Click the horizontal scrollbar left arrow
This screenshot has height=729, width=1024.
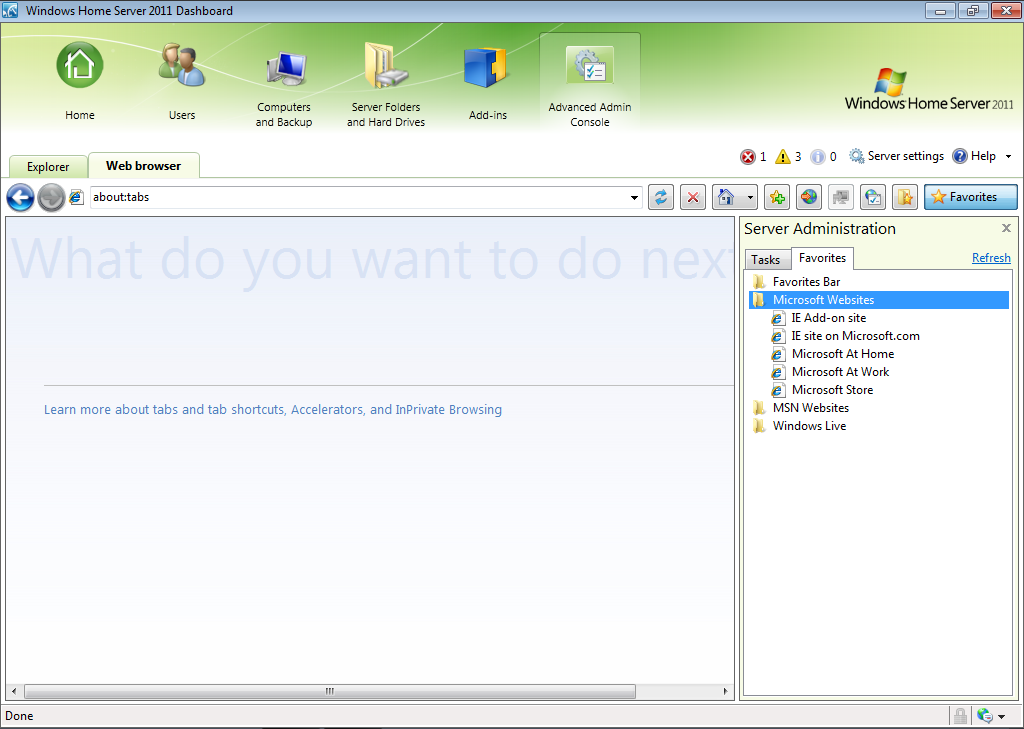(14, 691)
